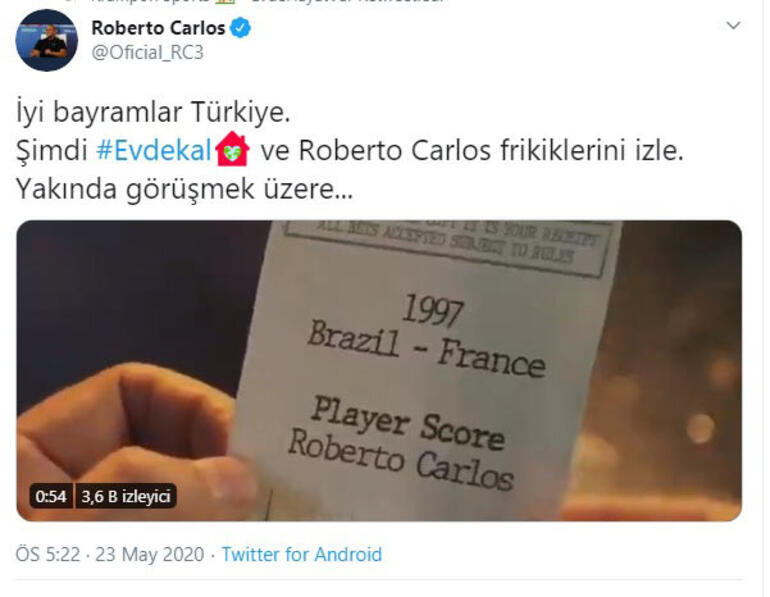Viewport: 770px width, 597px height.
Task: Open Roberto Carlos profile avatar
Action: tap(47, 40)
